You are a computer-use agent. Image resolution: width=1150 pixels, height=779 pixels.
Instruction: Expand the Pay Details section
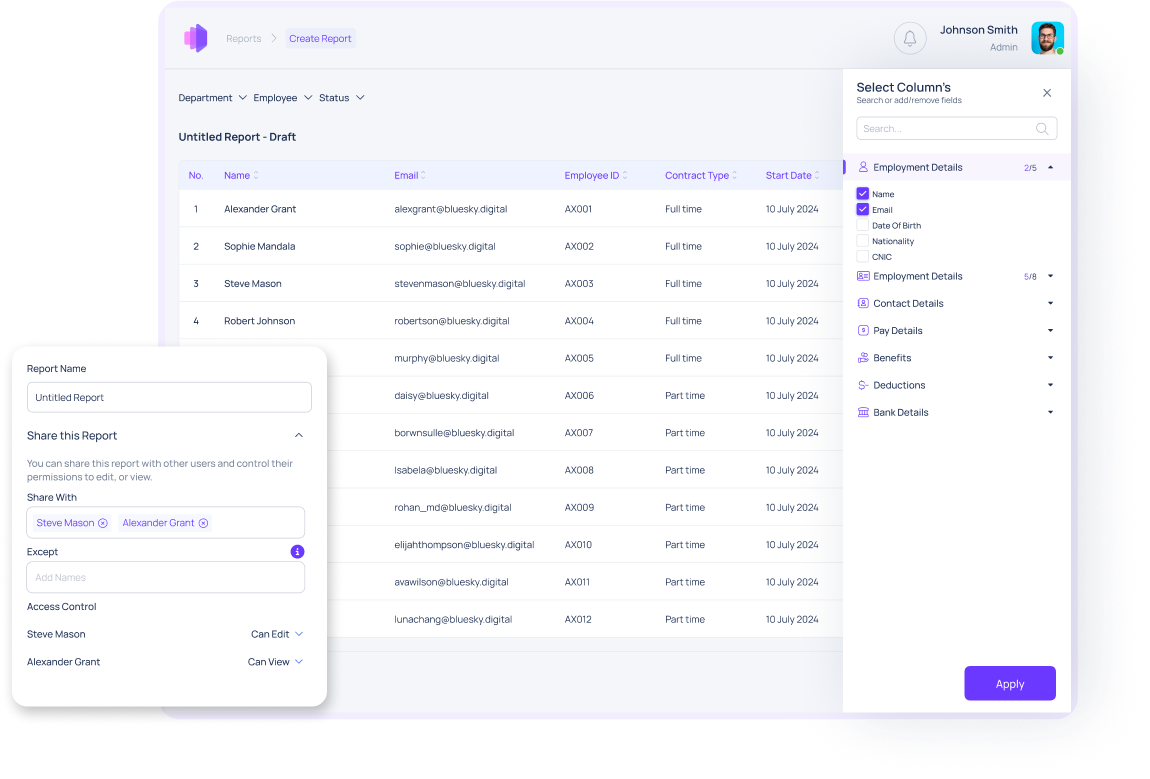coord(1050,331)
